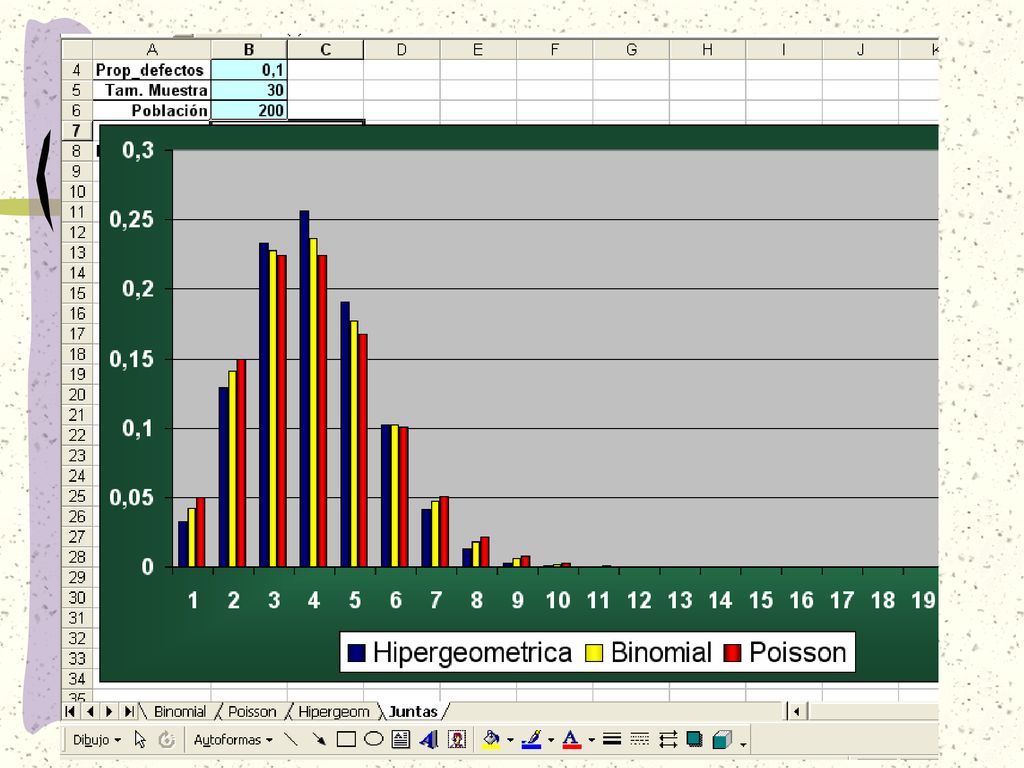Open the Autoformas menu

click(x=232, y=740)
